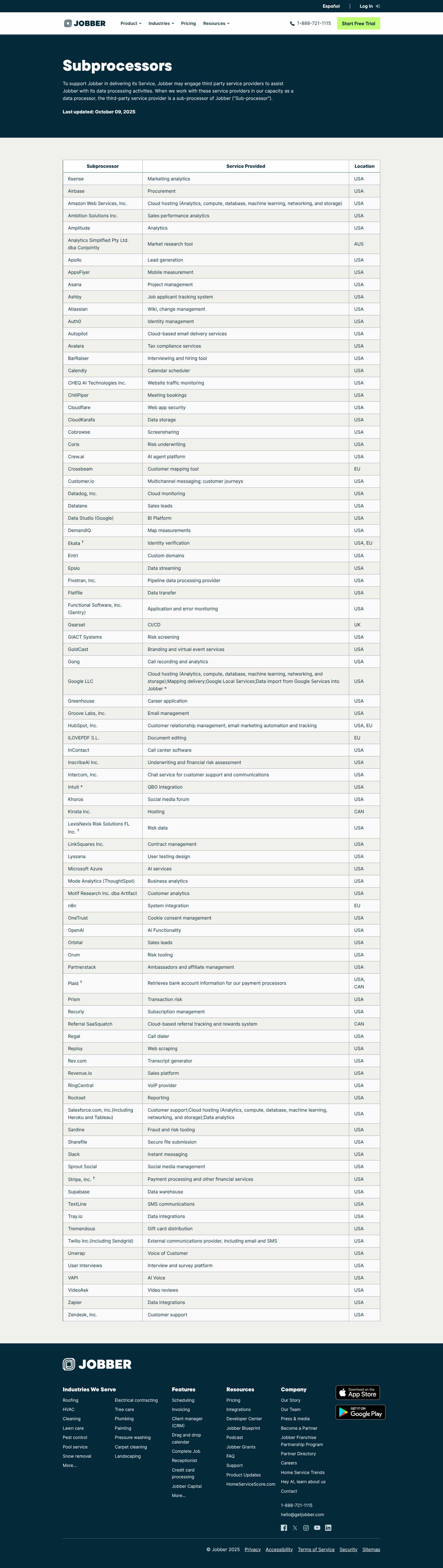443x1568 pixels.
Task: Call the 1-888-721-1115 number in the header
Action: [311, 24]
